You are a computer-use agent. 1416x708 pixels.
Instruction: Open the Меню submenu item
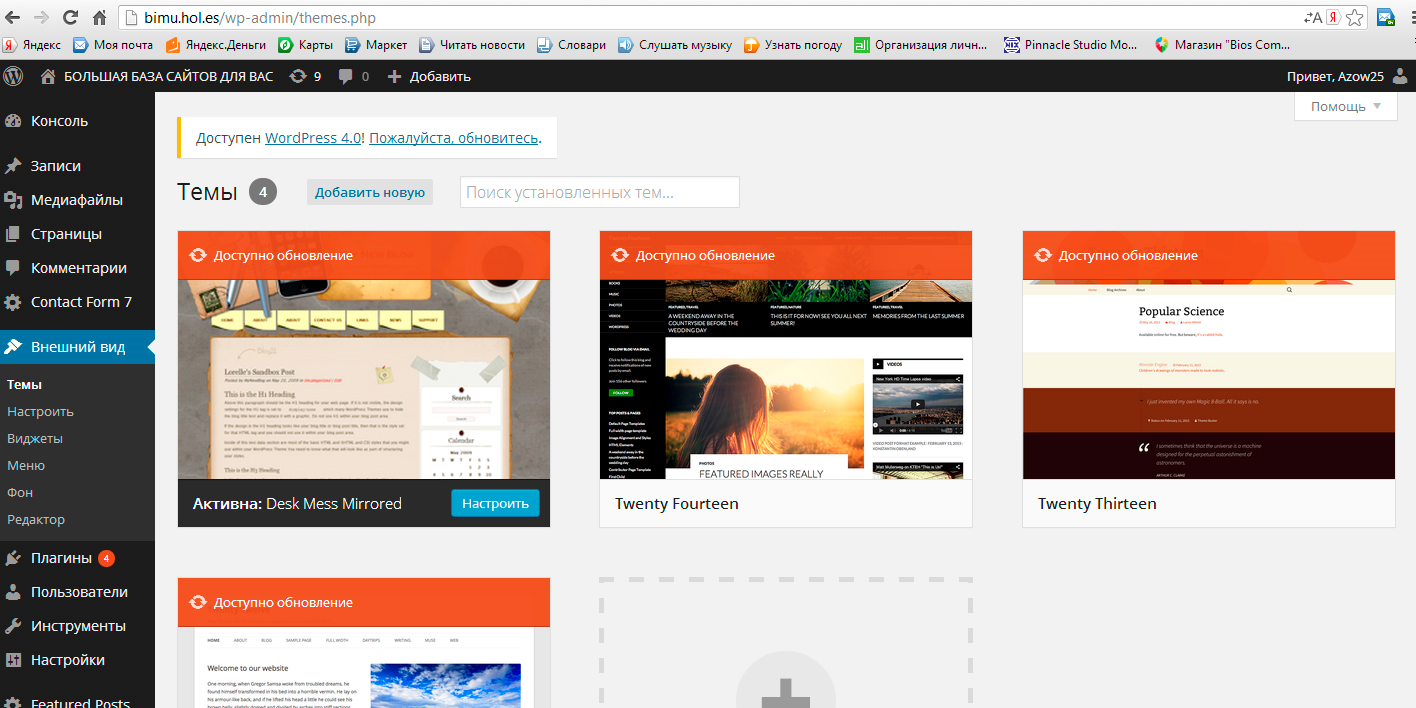(26, 465)
